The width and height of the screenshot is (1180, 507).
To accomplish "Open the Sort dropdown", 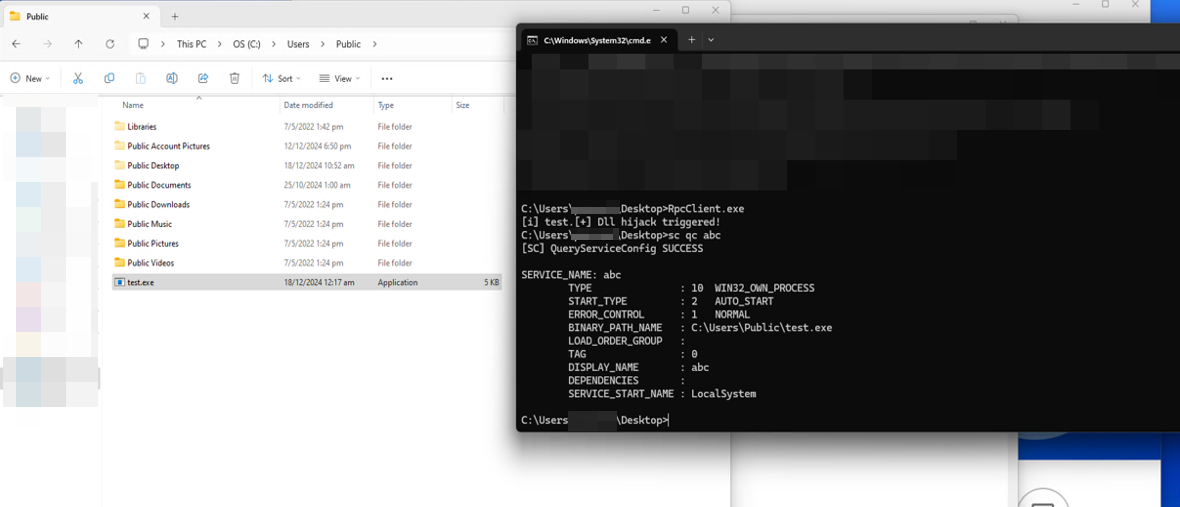I will click(281, 78).
